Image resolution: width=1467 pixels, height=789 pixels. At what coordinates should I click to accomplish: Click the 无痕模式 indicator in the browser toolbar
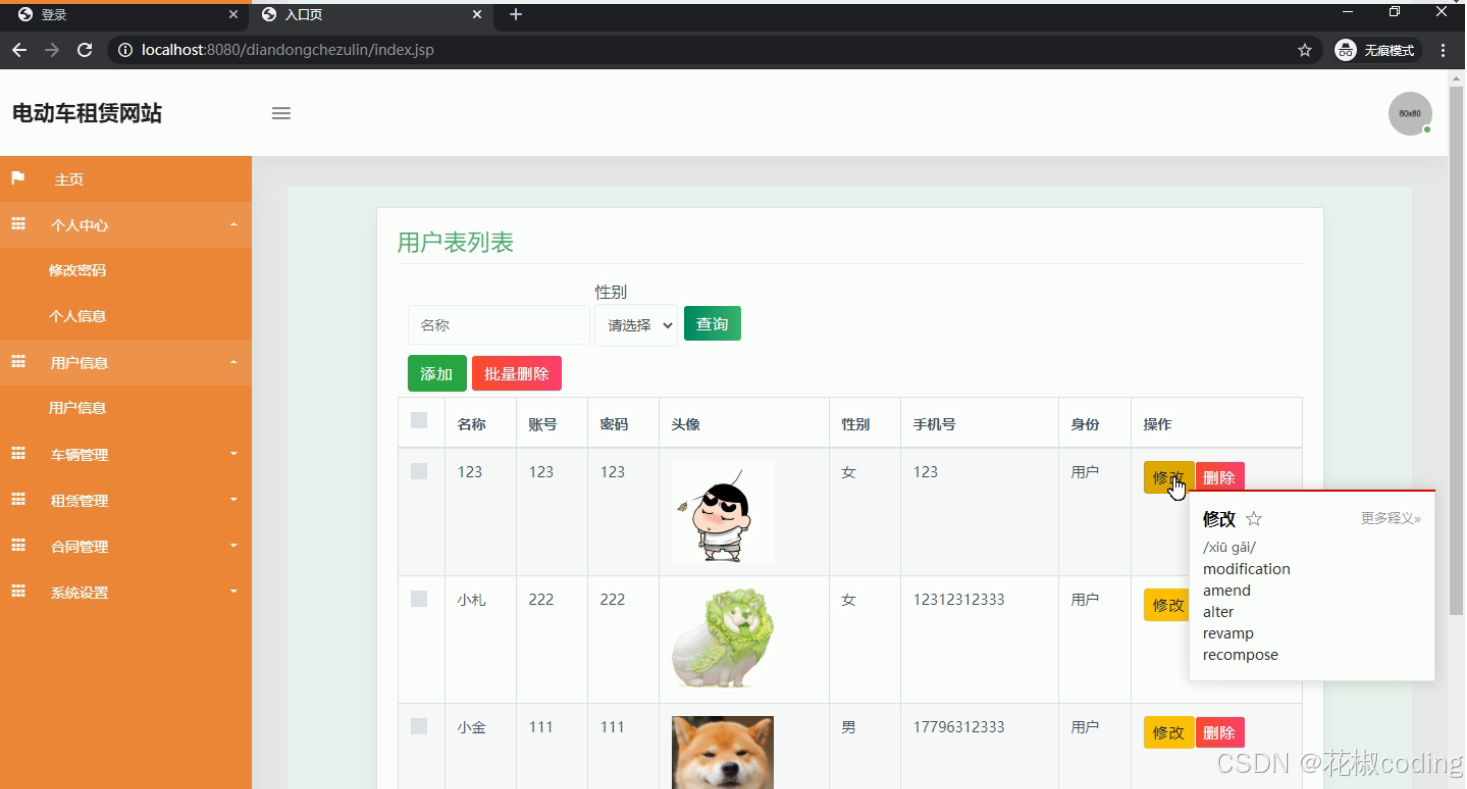pos(1377,49)
